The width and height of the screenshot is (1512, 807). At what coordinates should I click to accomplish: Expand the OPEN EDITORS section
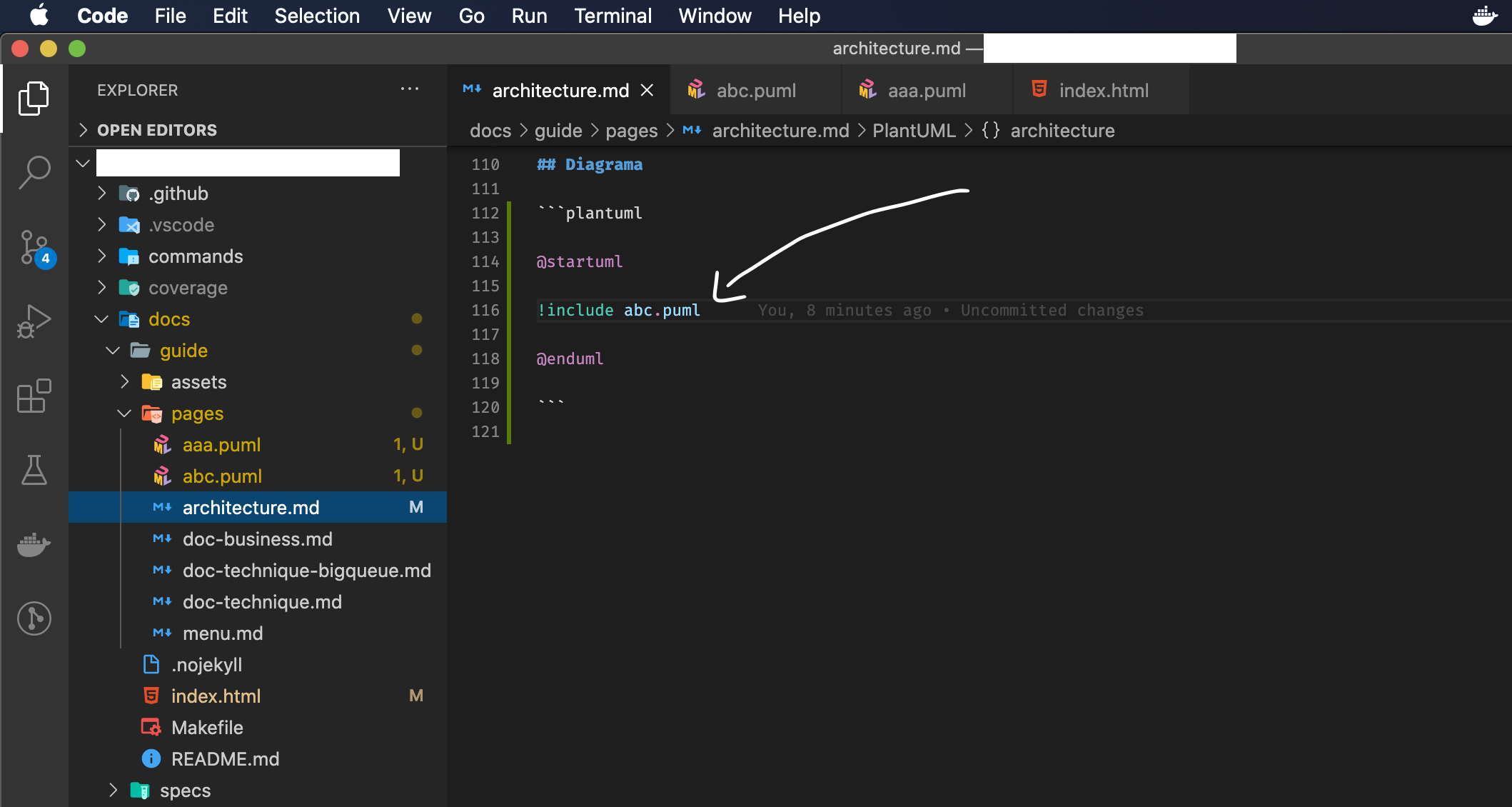[x=157, y=130]
